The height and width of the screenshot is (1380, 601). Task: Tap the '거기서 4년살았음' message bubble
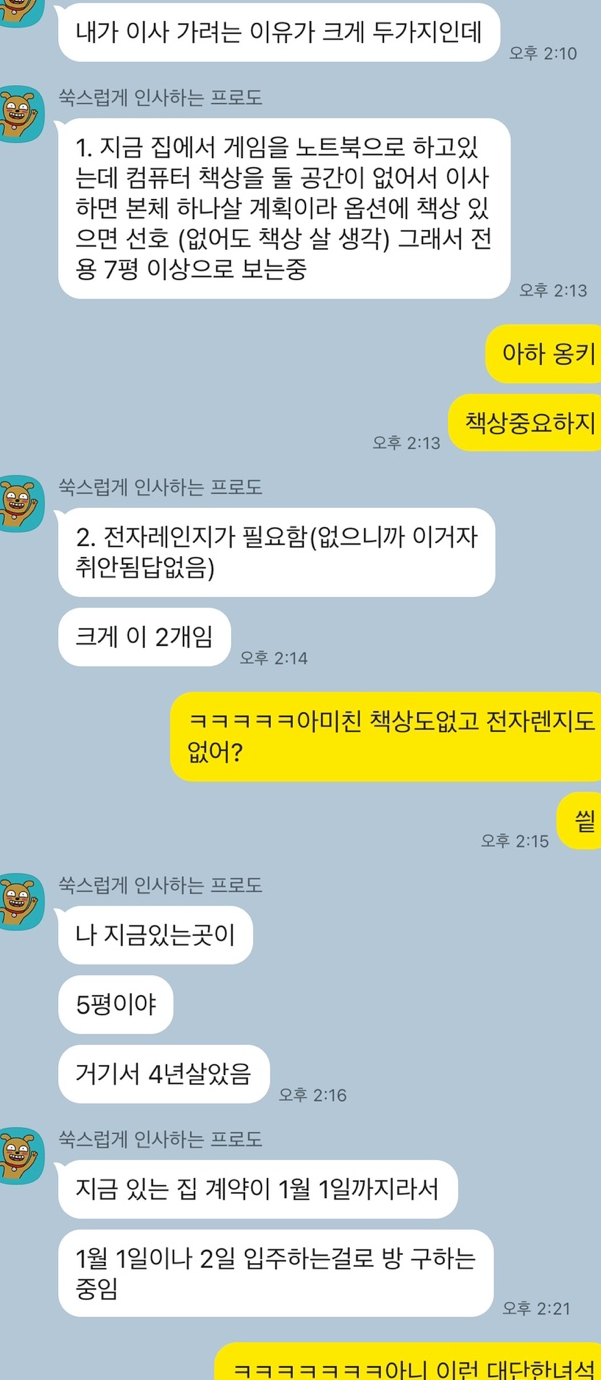click(x=164, y=1074)
